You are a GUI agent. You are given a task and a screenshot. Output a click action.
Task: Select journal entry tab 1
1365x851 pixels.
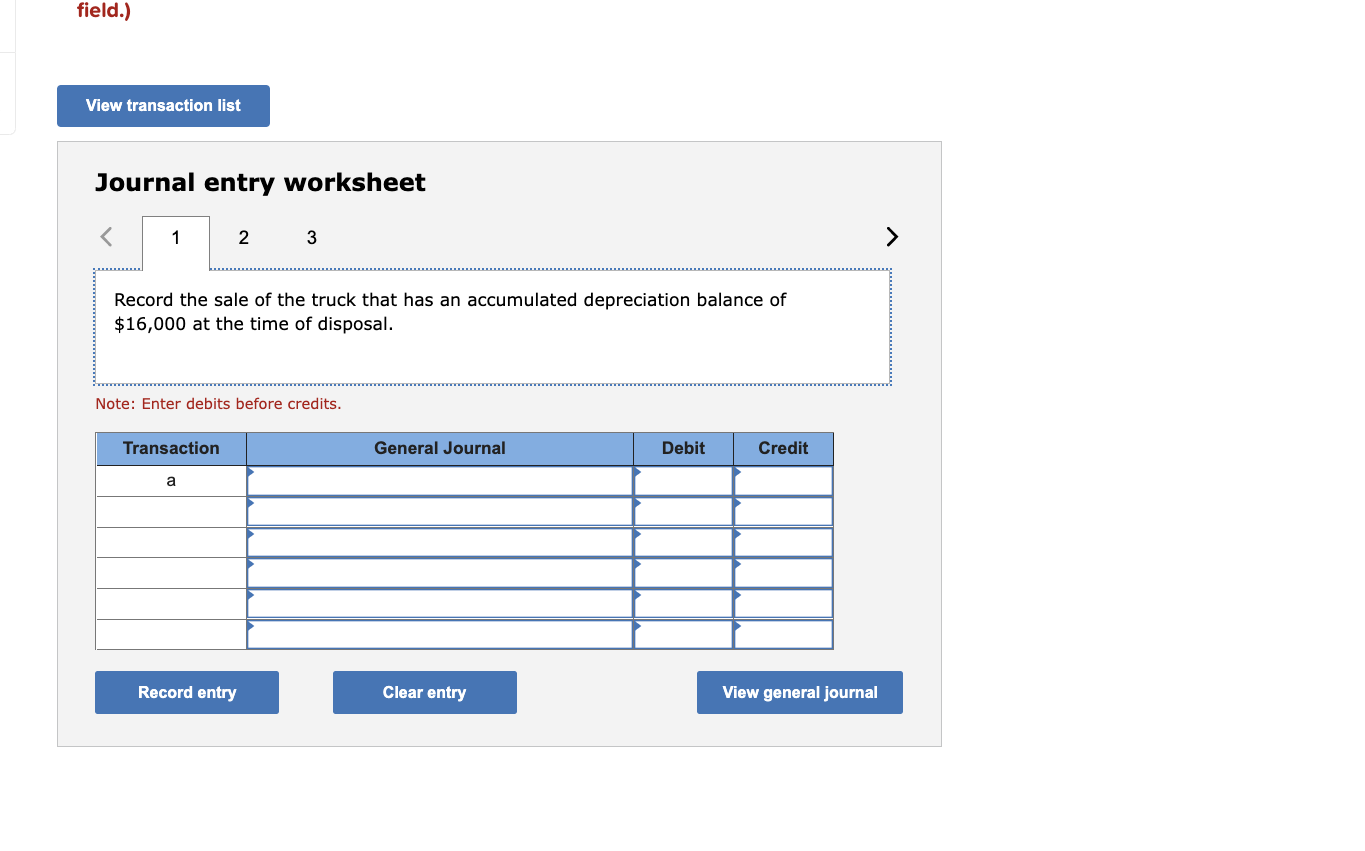(175, 238)
